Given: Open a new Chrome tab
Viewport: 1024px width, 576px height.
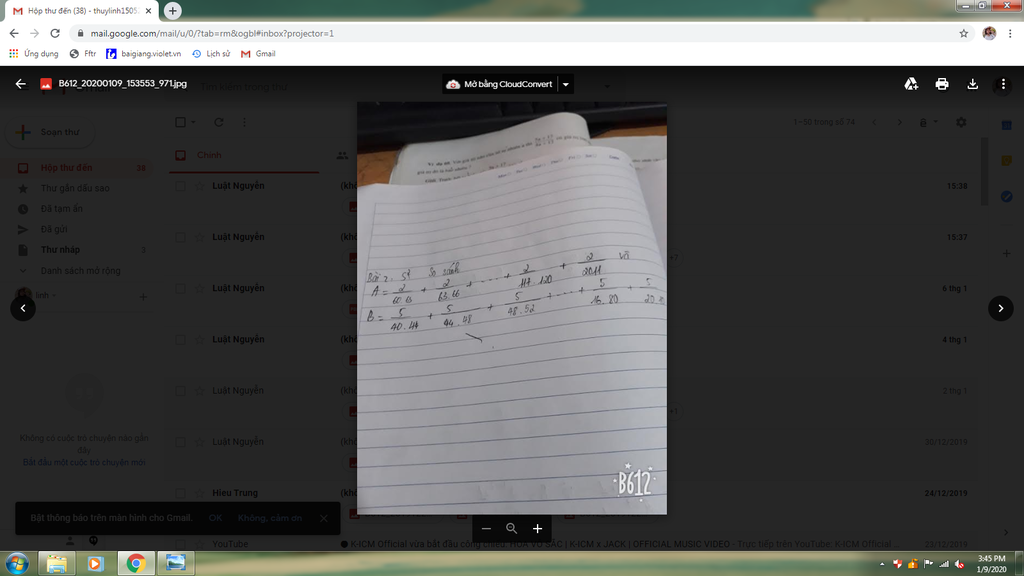Looking at the screenshot, I should click(x=172, y=10).
